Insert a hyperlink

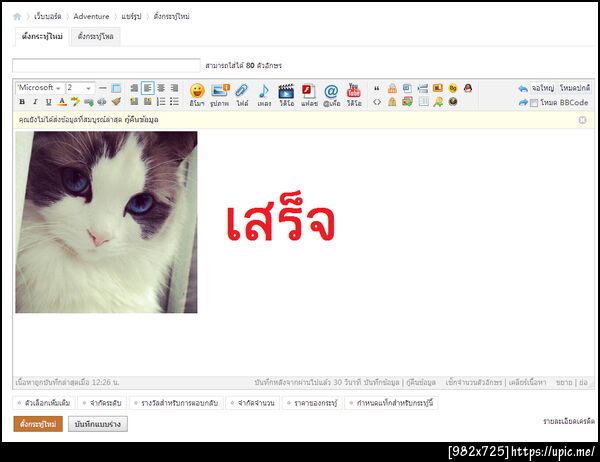89,102
